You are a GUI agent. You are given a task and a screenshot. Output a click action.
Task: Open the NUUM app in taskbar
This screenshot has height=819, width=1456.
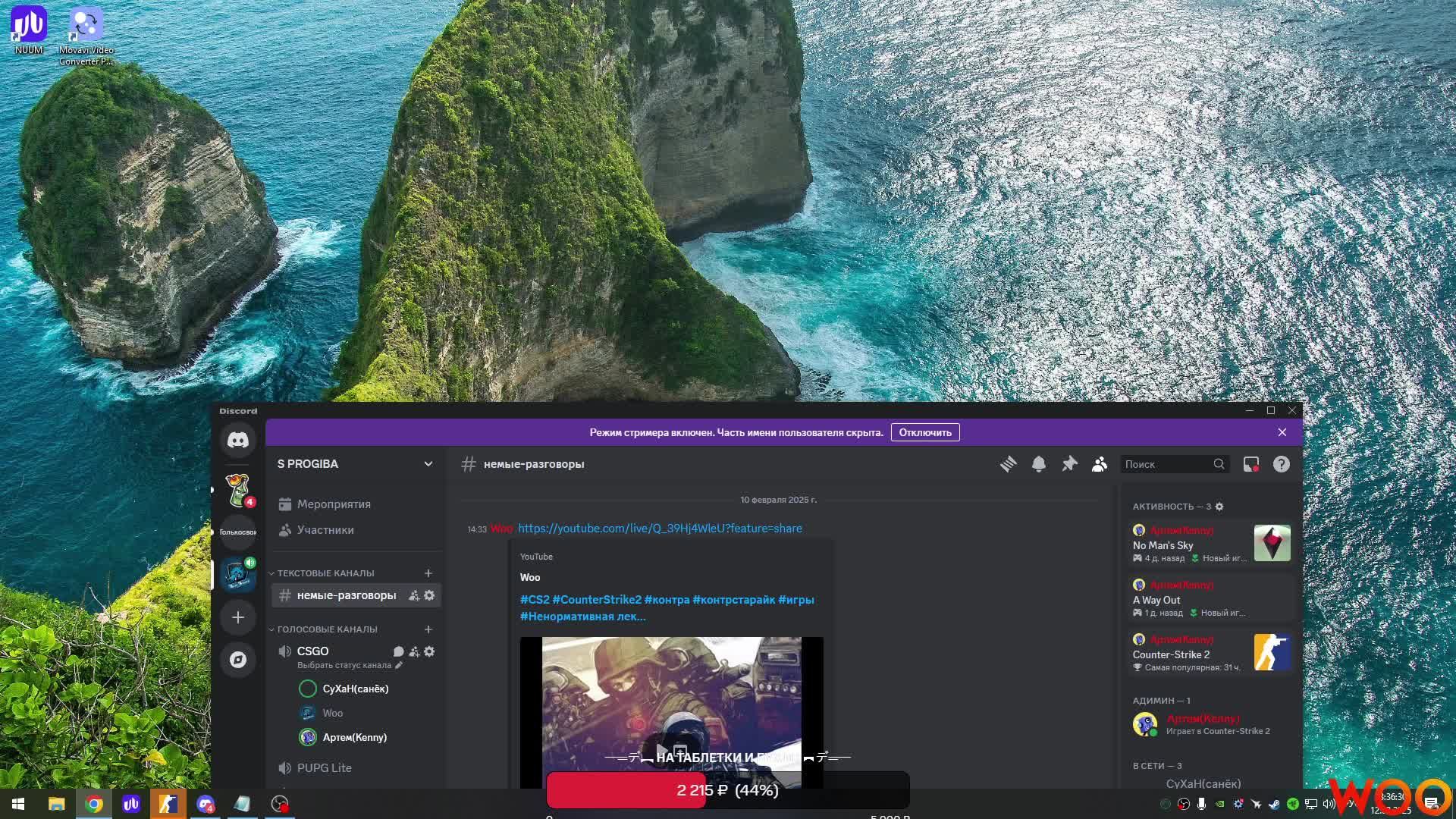coord(131,804)
